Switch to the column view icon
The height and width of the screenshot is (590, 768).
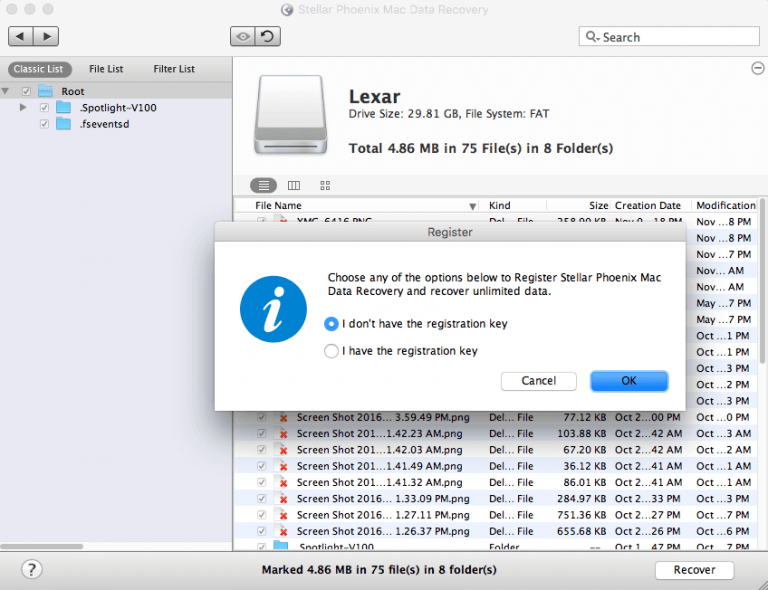click(x=294, y=185)
